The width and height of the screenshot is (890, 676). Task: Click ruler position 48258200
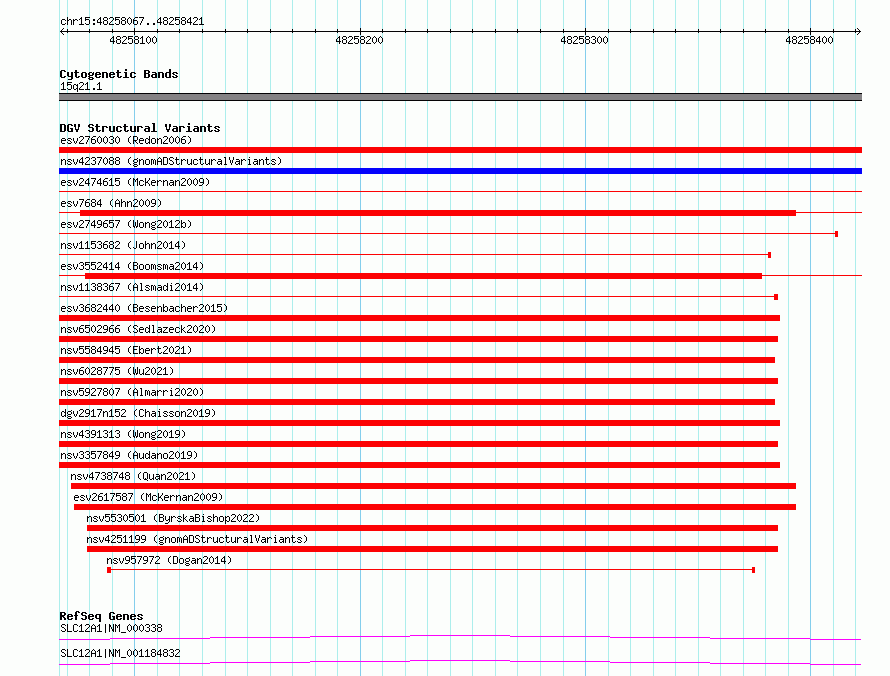[359, 40]
